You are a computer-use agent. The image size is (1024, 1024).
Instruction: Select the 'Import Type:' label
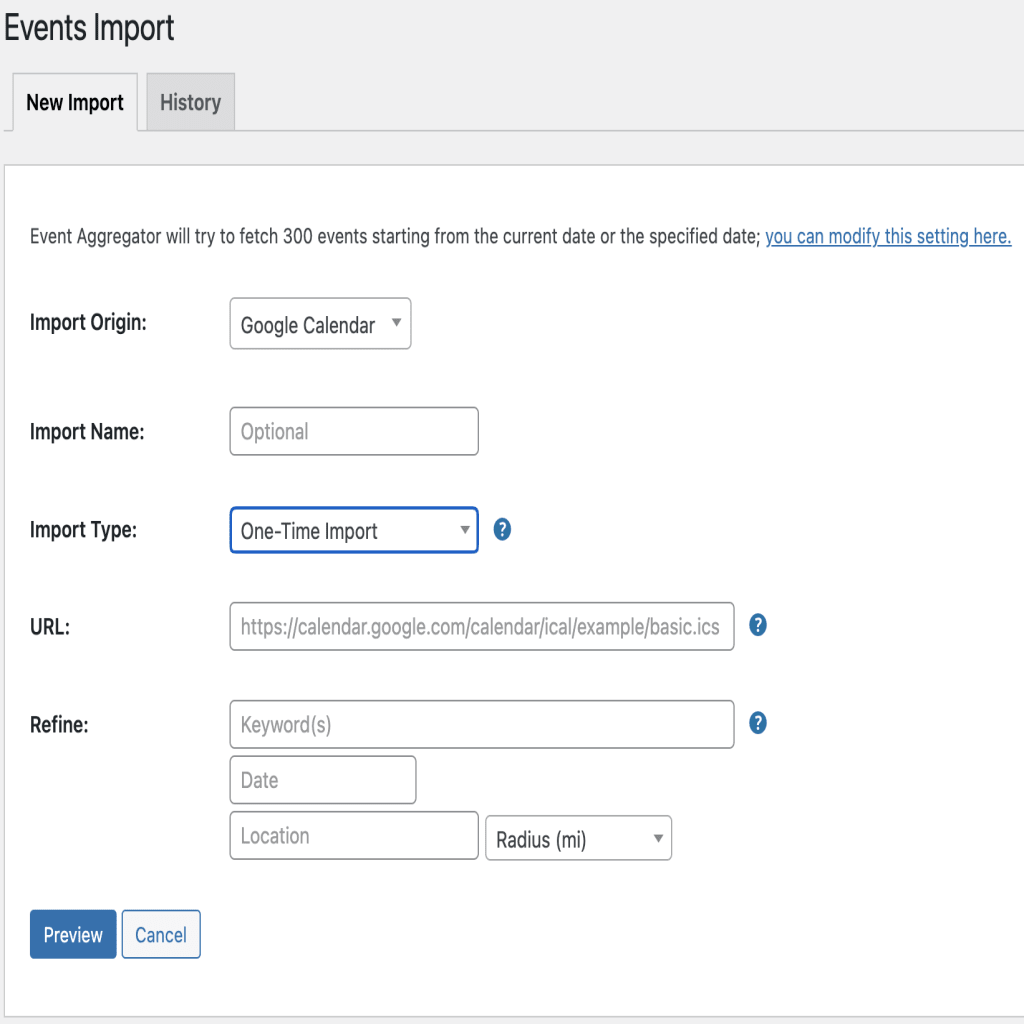pyautogui.click(x=84, y=530)
